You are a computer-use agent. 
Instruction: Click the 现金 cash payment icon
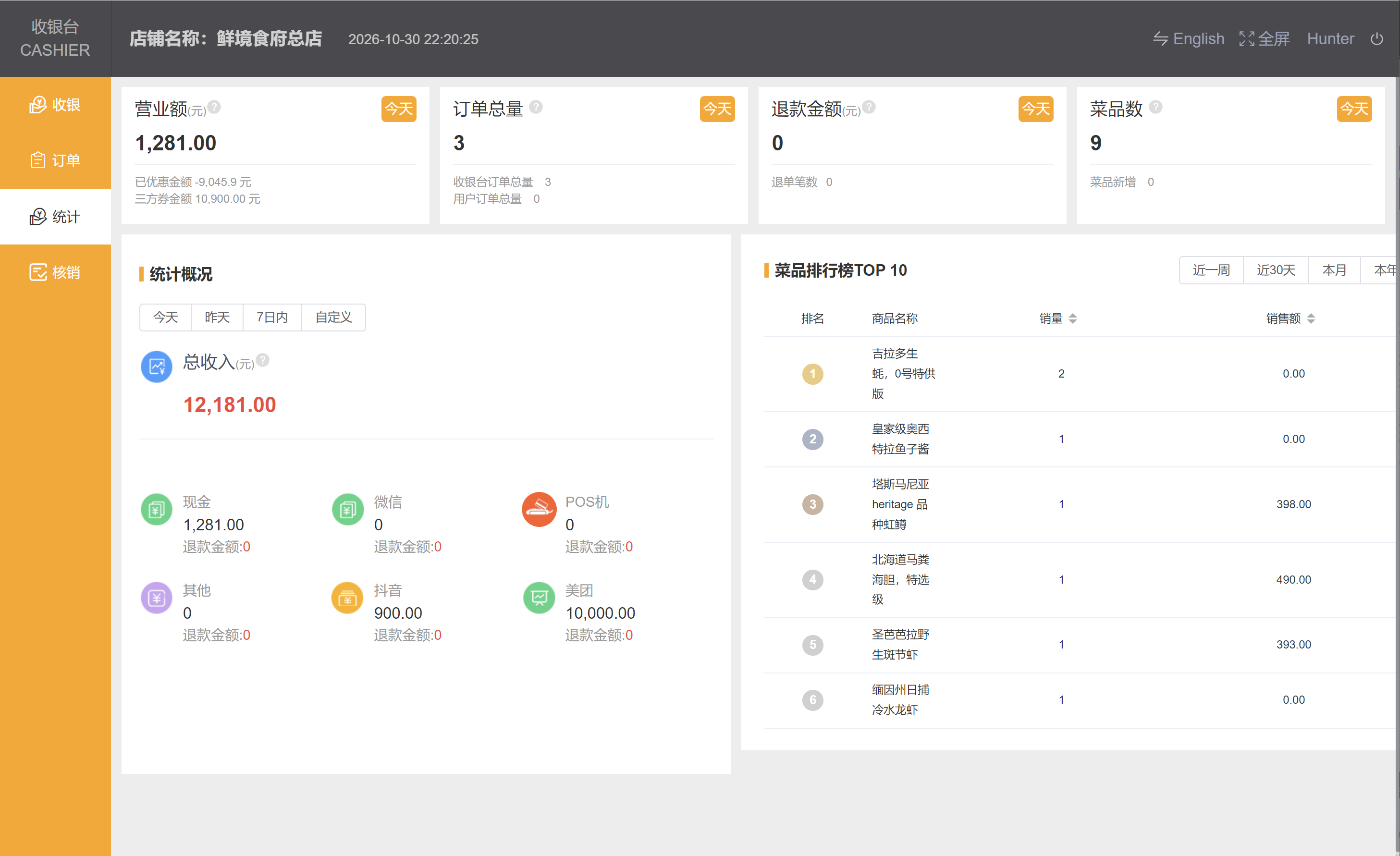click(157, 510)
